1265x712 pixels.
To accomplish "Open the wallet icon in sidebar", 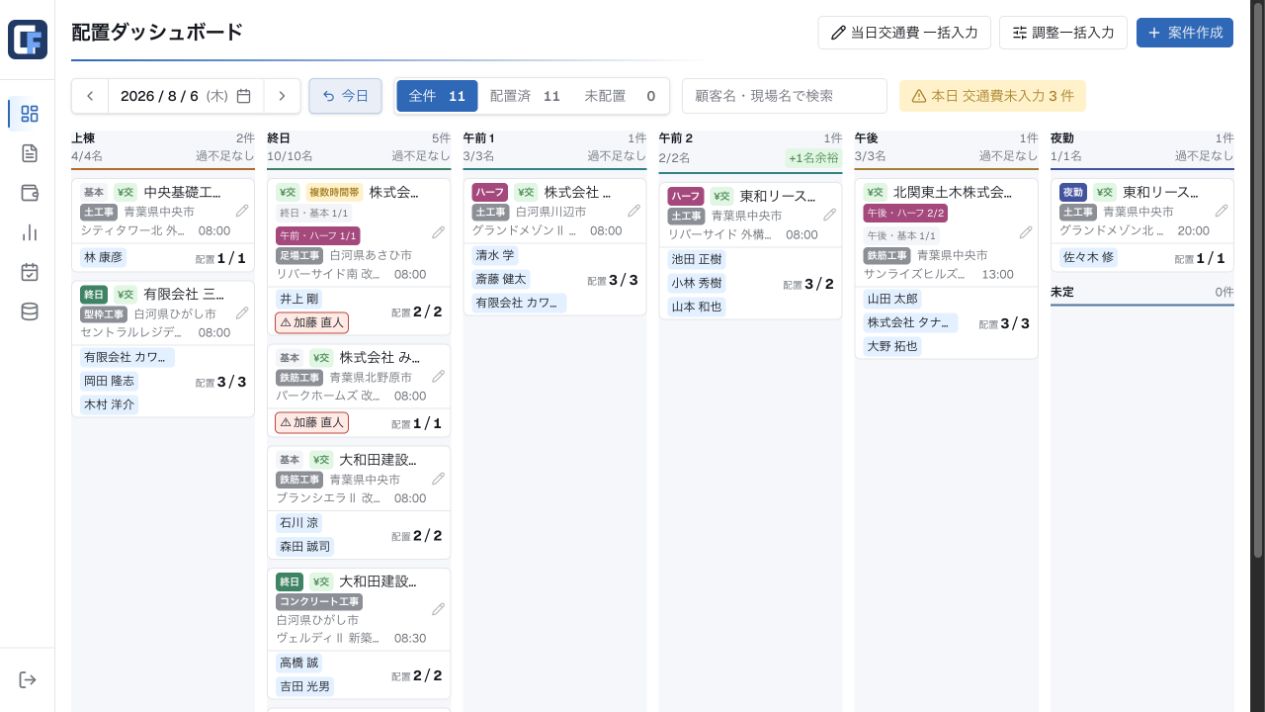I will point(29,193).
